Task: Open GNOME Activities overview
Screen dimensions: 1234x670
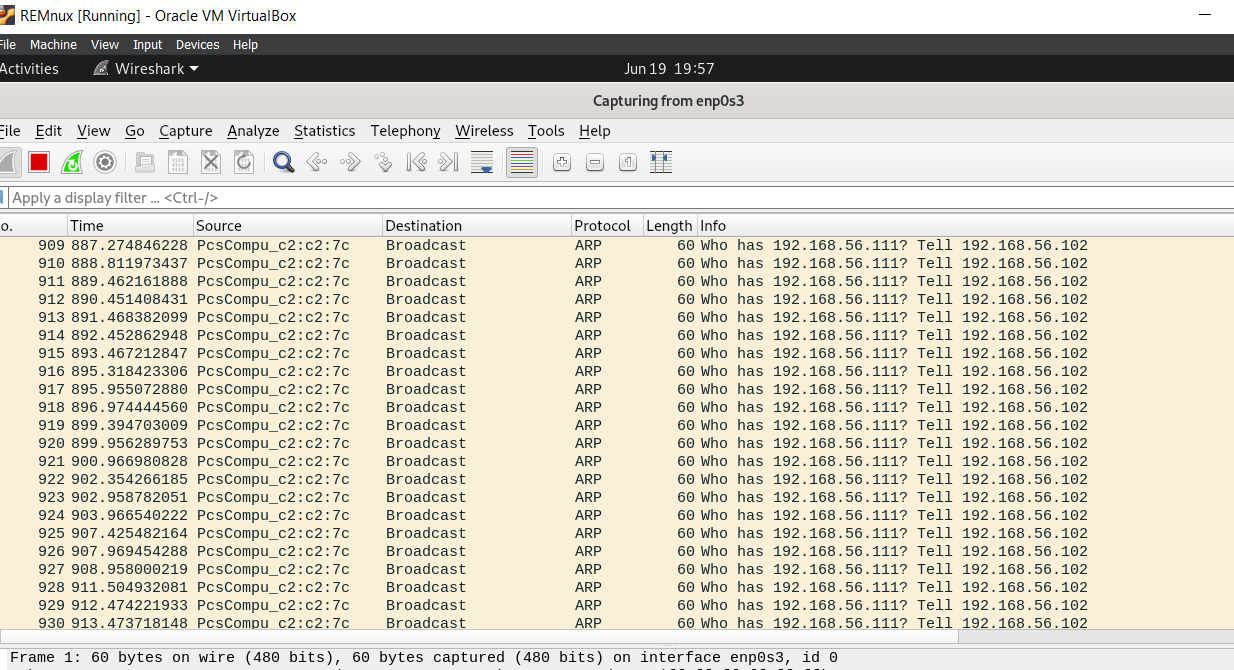Action: [x=29, y=68]
